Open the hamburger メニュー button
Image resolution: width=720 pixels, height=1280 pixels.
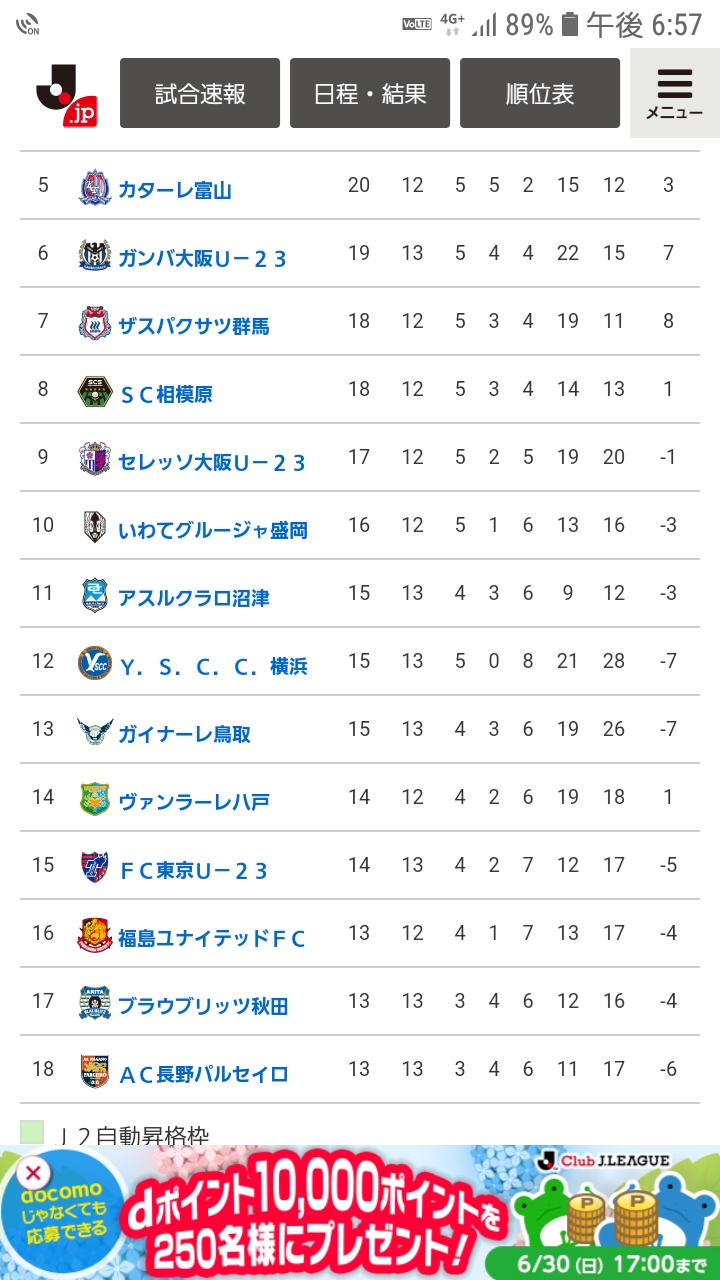tap(674, 94)
